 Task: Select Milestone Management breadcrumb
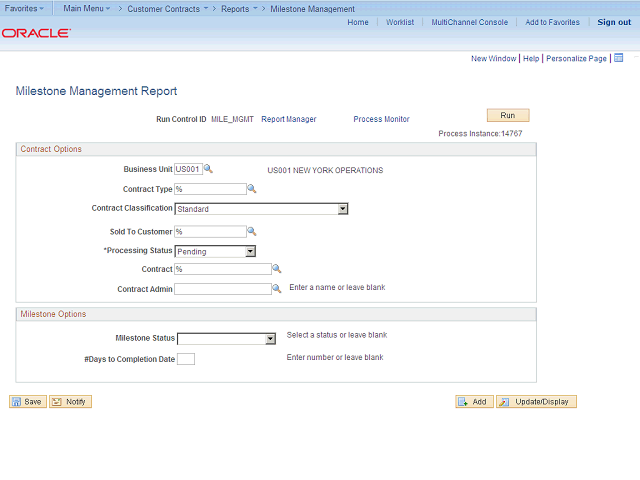click(x=312, y=9)
